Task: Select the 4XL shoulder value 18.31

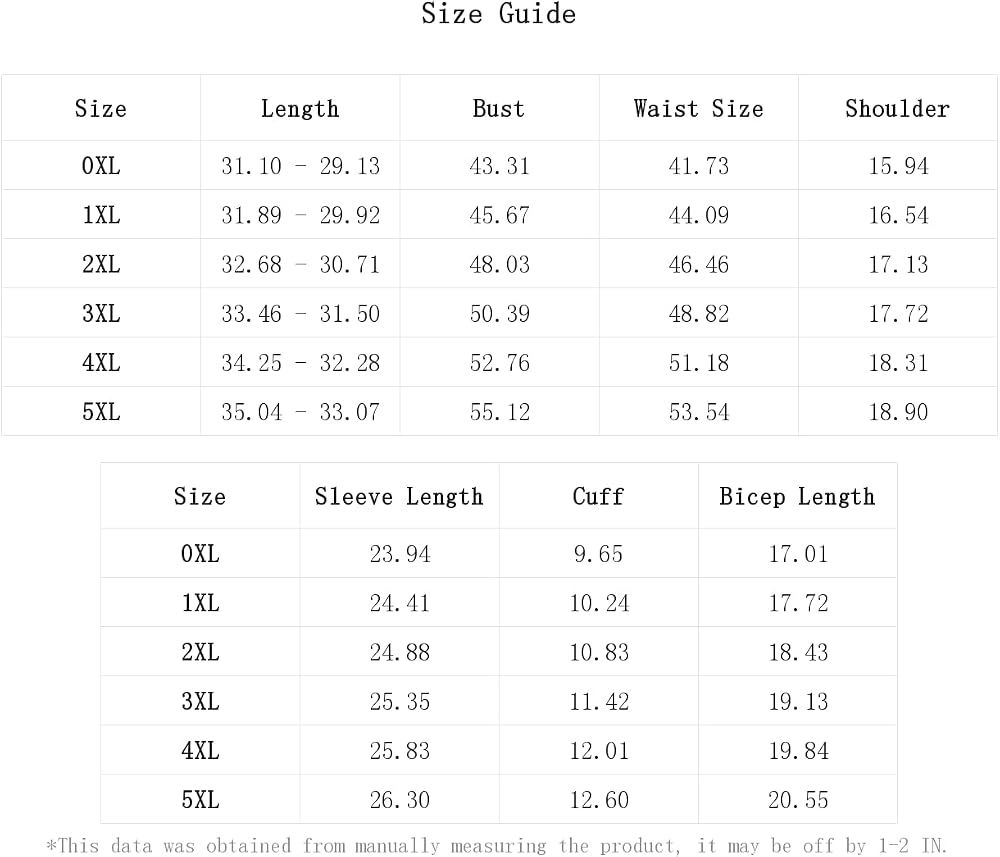Action: point(898,363)
